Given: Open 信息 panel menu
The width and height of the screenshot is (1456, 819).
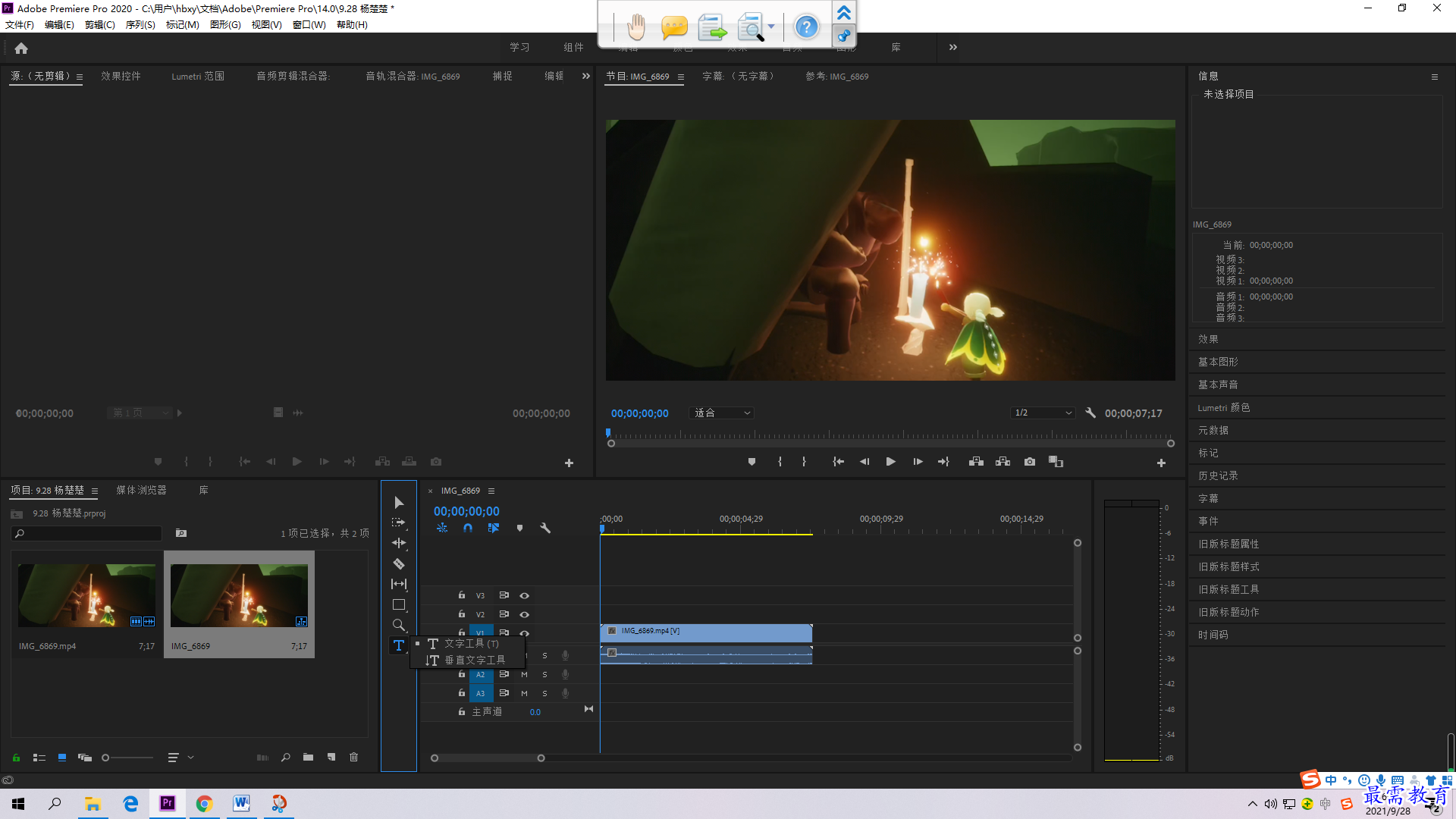Looking at the screenshot, I should 1434,77.
